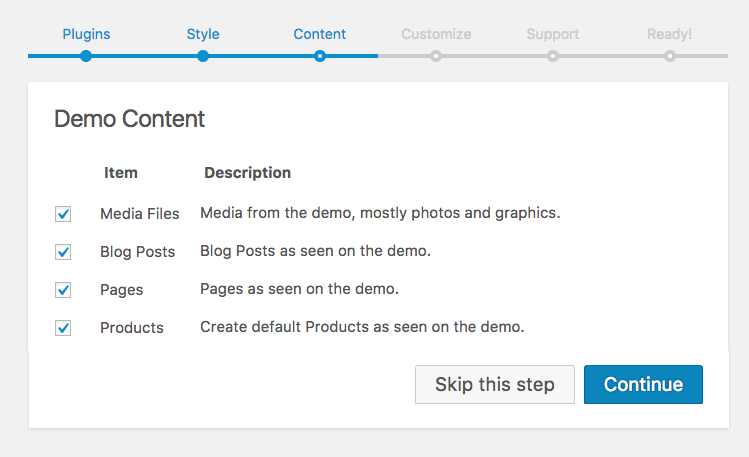Click the Products description text
The height and width of the screenshot is (457, 749).
(x=362, y=327)
